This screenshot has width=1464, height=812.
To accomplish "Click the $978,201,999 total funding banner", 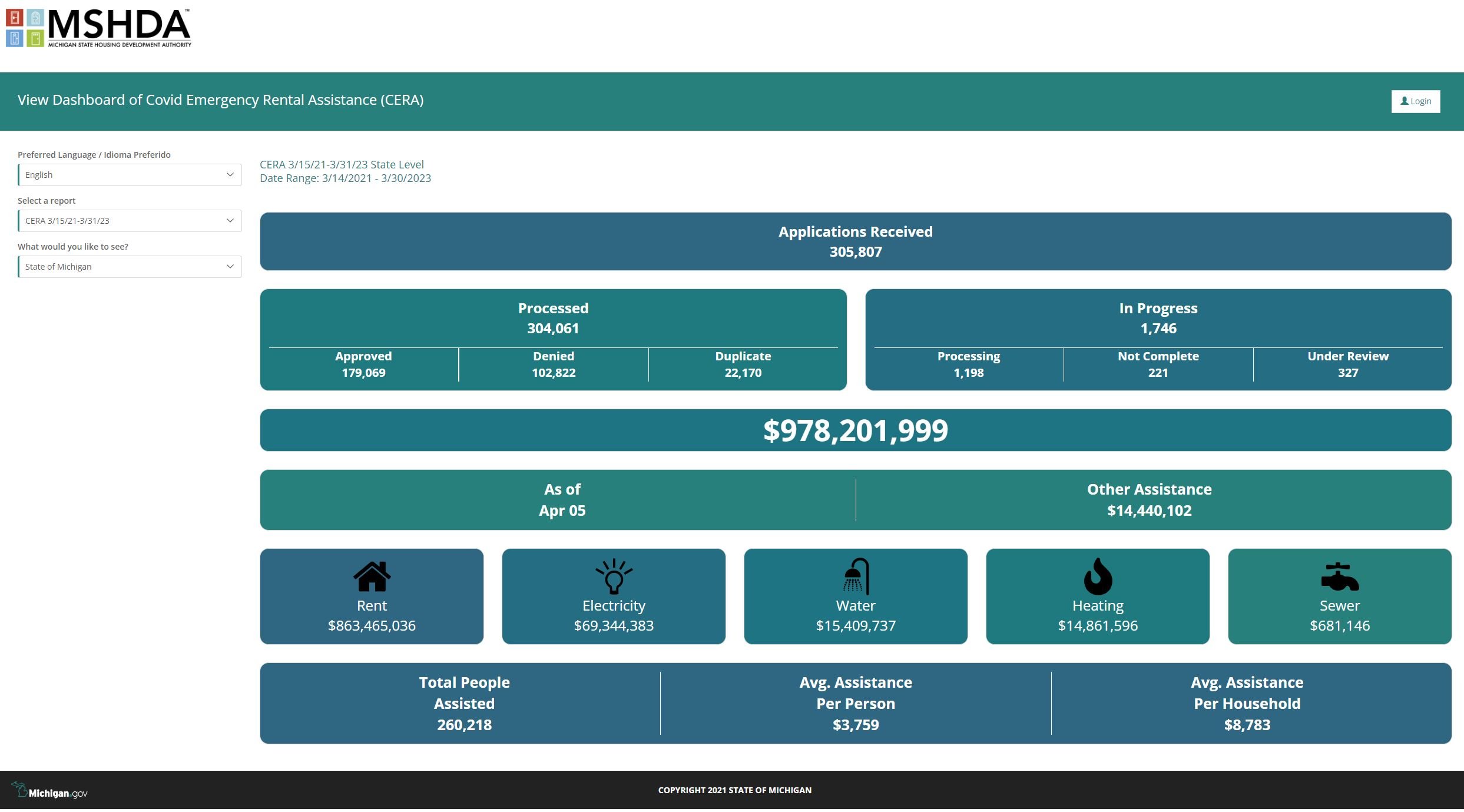I will (855, 430).
